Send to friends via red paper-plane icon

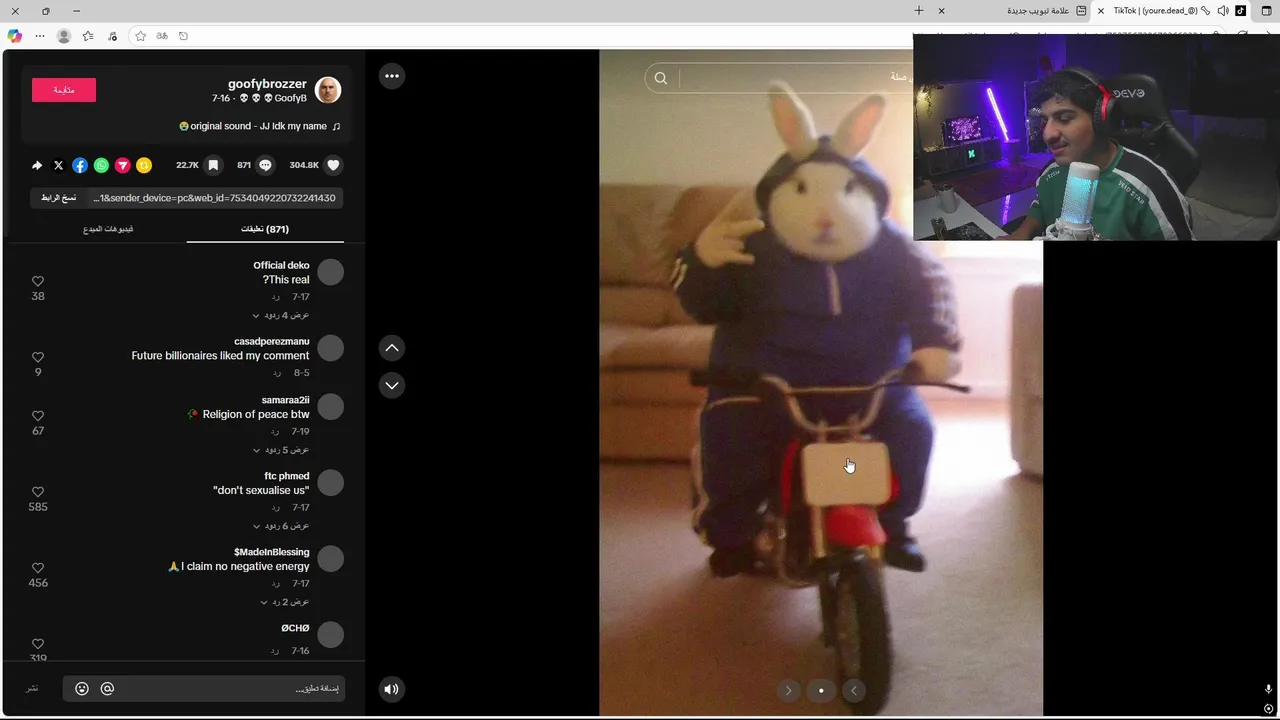point(123,165)
